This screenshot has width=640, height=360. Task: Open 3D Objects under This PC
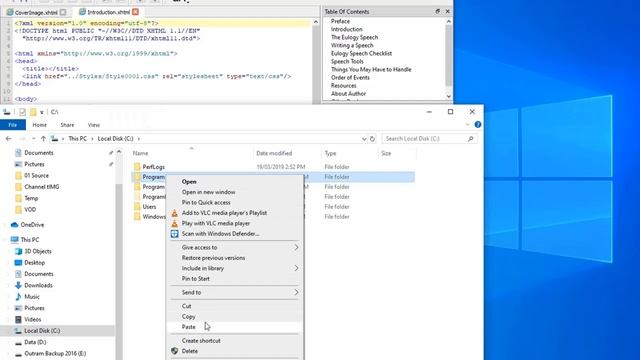38,251
